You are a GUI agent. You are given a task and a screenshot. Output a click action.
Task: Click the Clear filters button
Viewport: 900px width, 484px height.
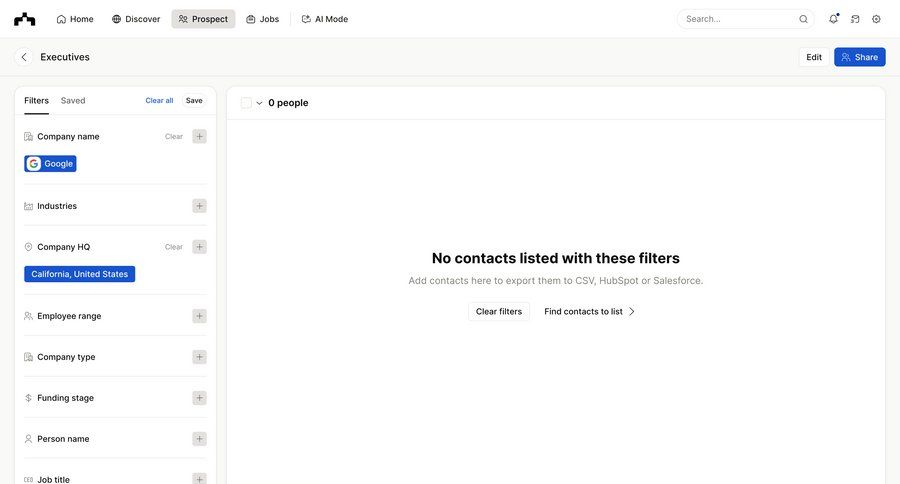click(x=499, y=311)
